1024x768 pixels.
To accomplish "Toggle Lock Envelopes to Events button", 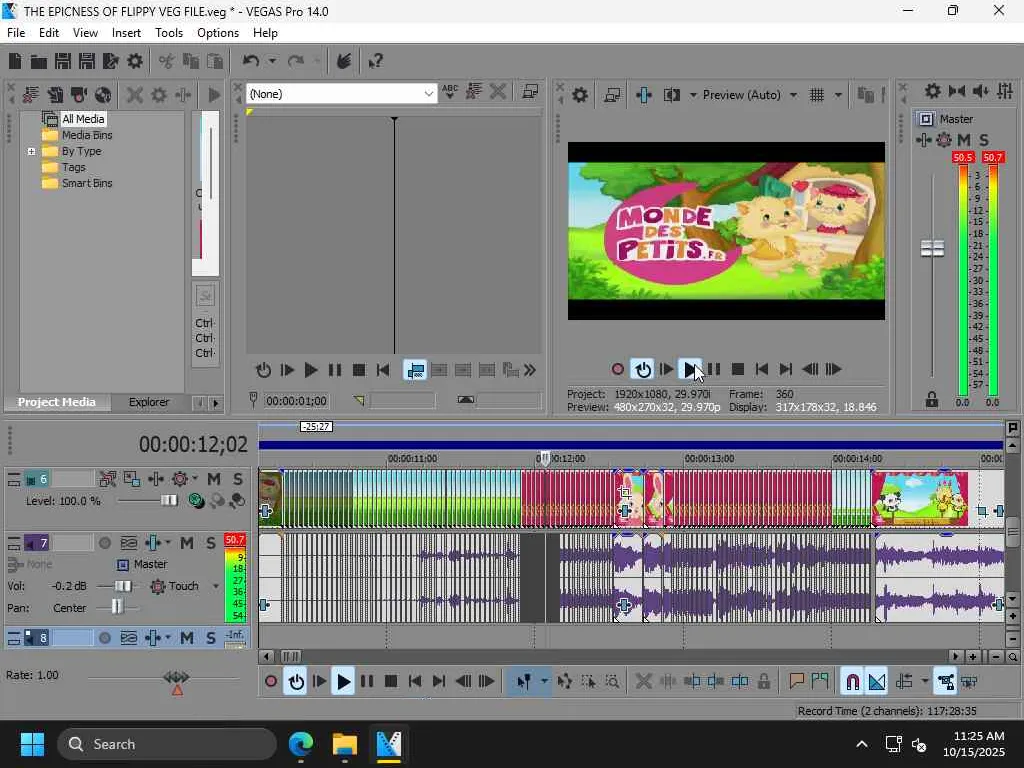I will pyautogui.click(x=946, y=681).
